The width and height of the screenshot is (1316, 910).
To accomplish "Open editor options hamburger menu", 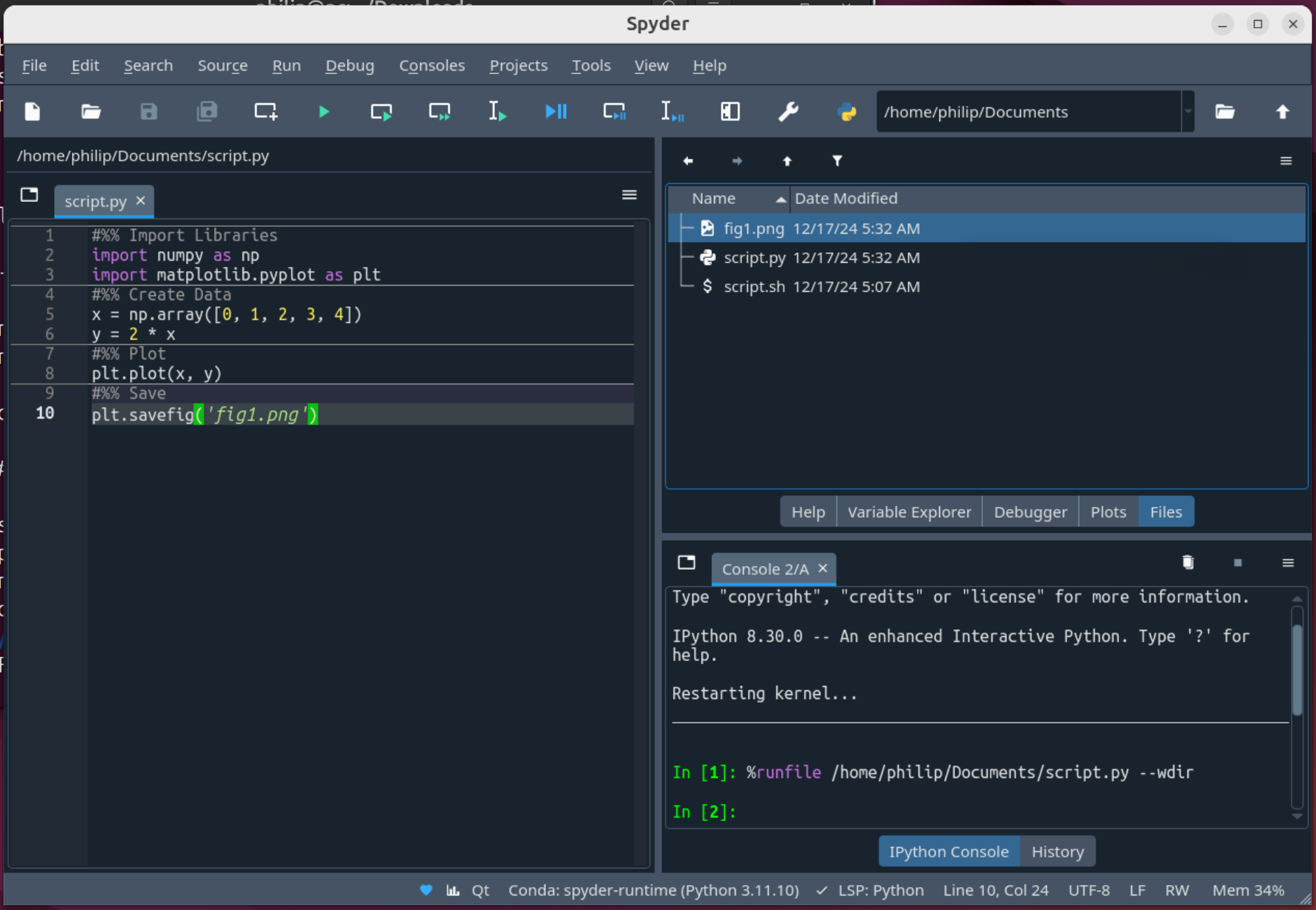I will click(629, 195).
